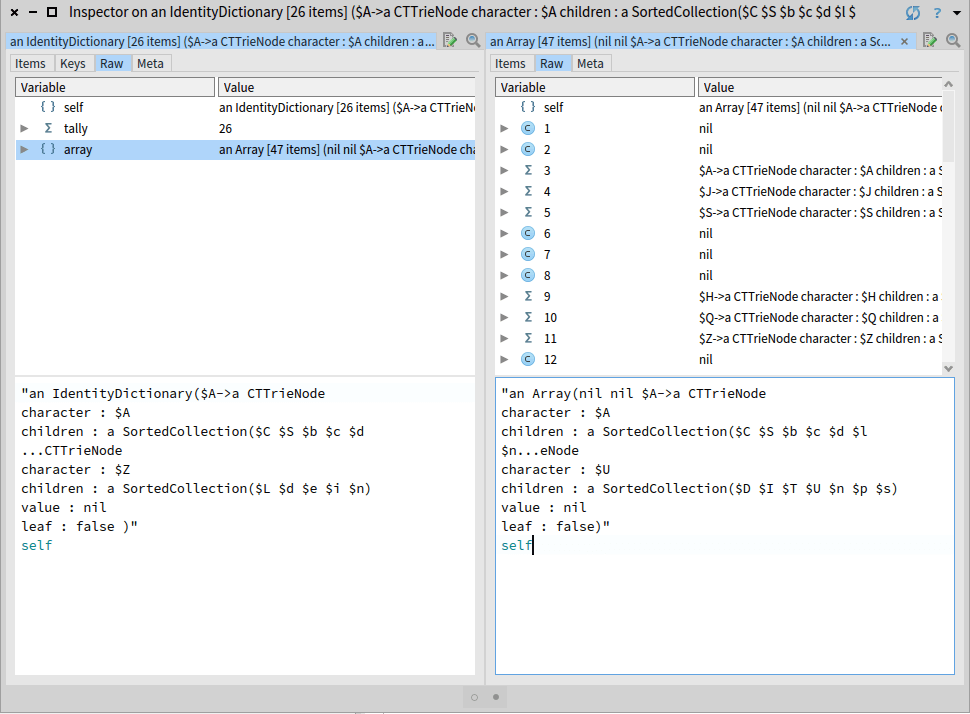Image resolution: width=970 pixels, height=714 pixels.
Task: Click the sigma icon beside the tally variable
Action: (x=48, y=129)
